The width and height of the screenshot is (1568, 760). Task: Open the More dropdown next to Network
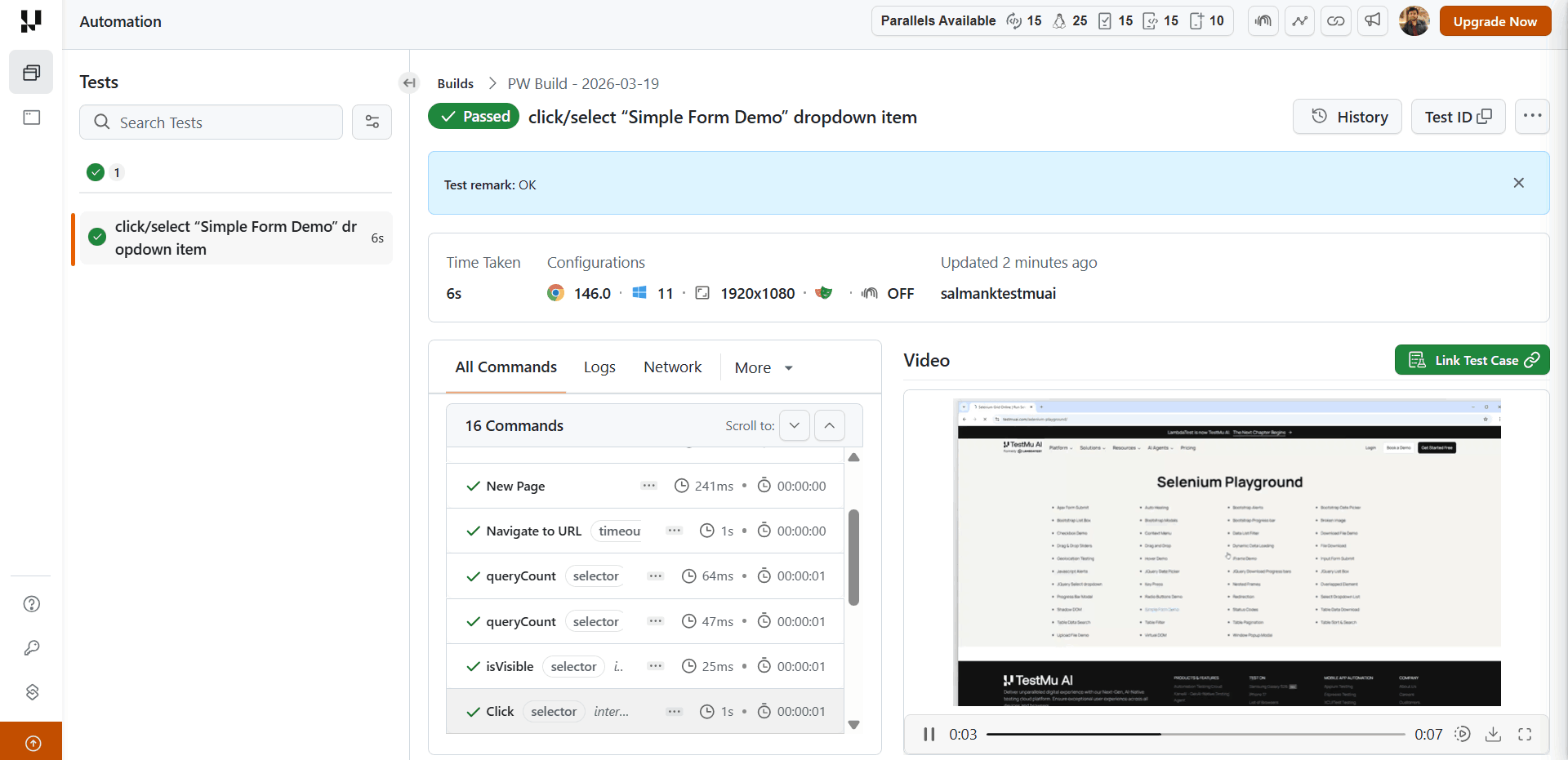point(762,367)
